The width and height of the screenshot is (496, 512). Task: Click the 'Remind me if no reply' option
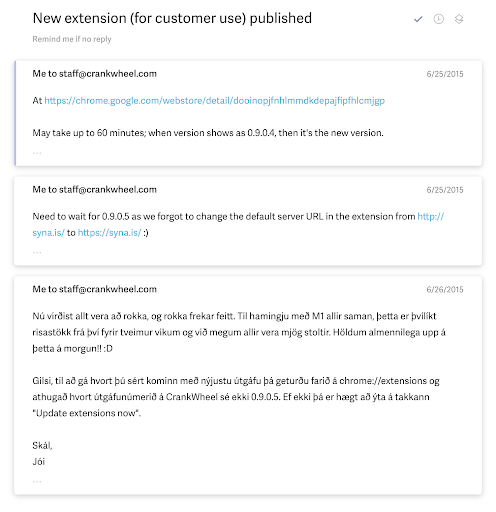tap(72, 39)
